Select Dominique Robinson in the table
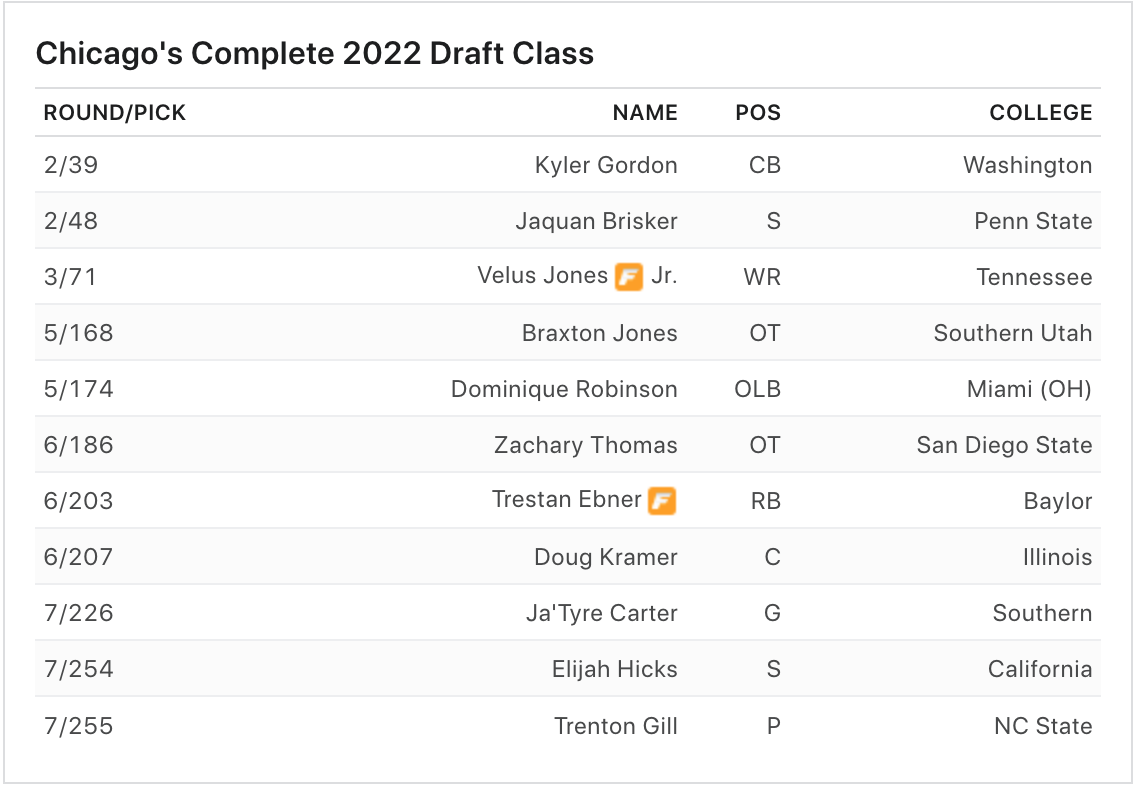The width and height of the screenshot is (1136, 788). tap(564, 389)
